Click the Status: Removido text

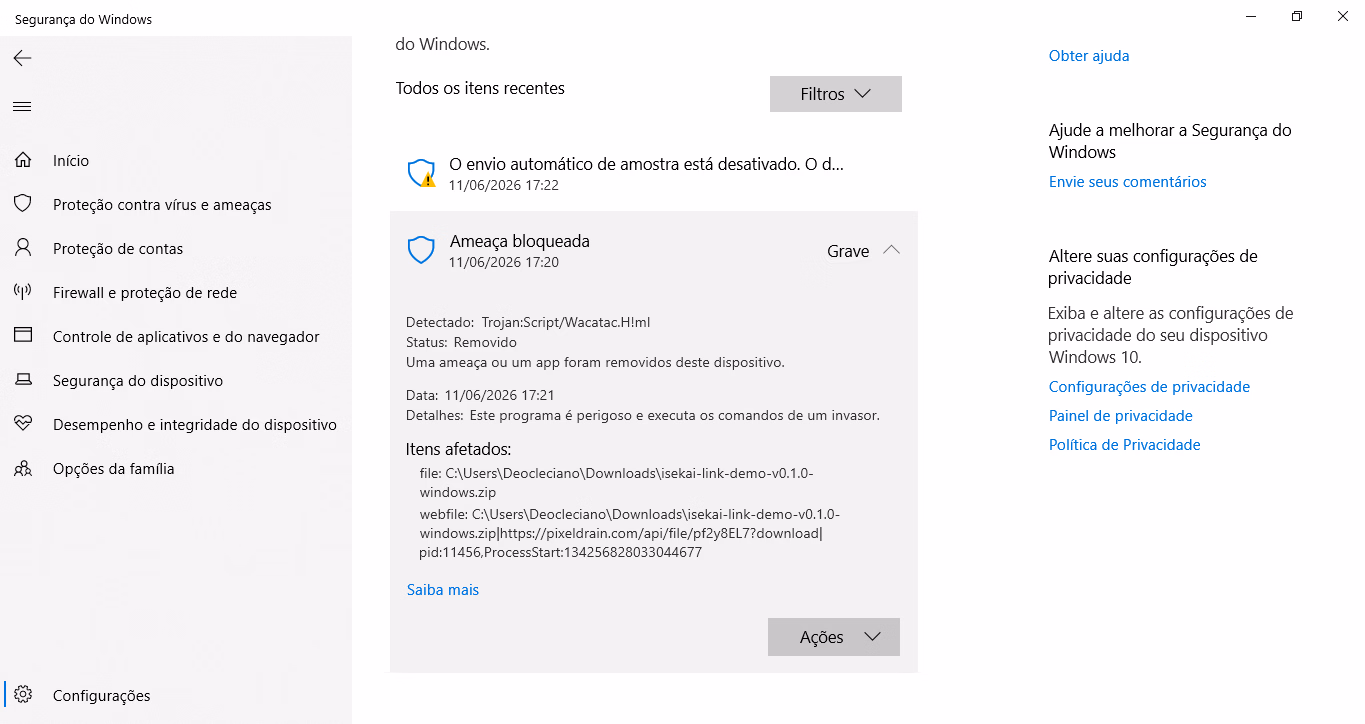(x=462, y=342)
